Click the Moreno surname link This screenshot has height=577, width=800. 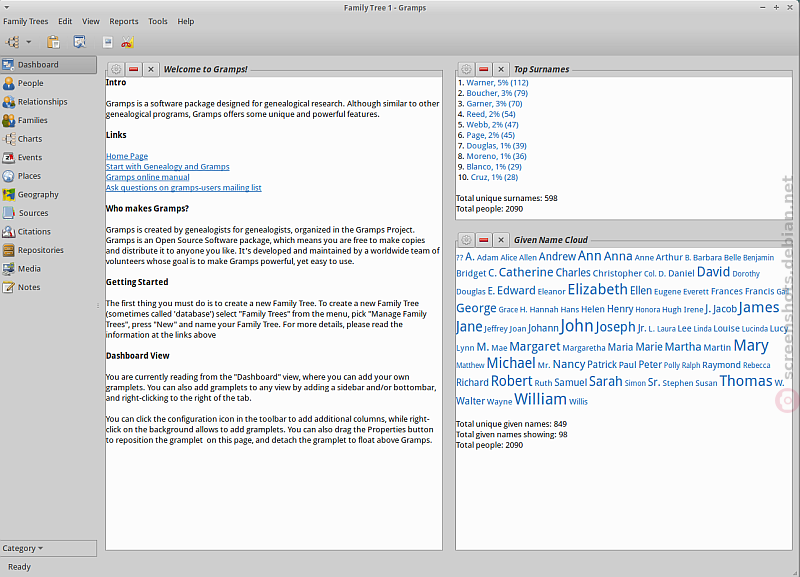click(496, 157)
